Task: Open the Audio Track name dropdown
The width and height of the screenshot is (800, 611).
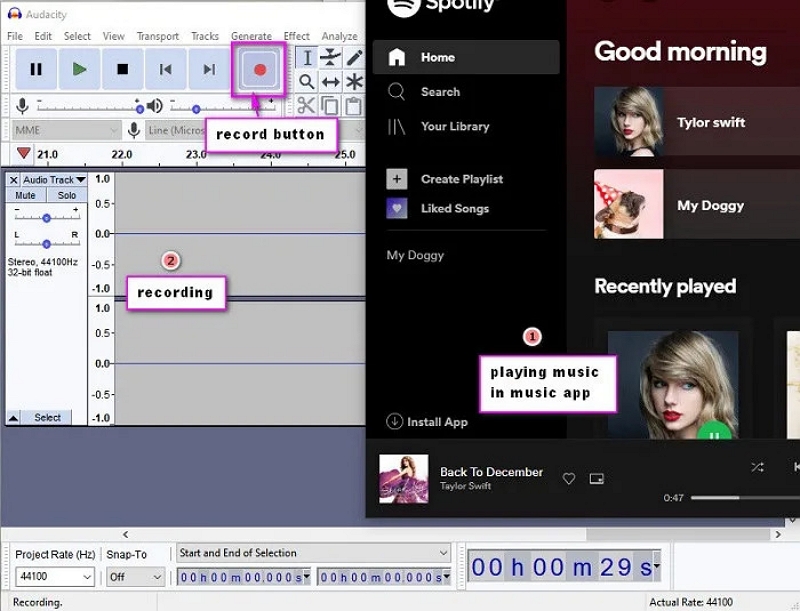Action: click(50, 180)
